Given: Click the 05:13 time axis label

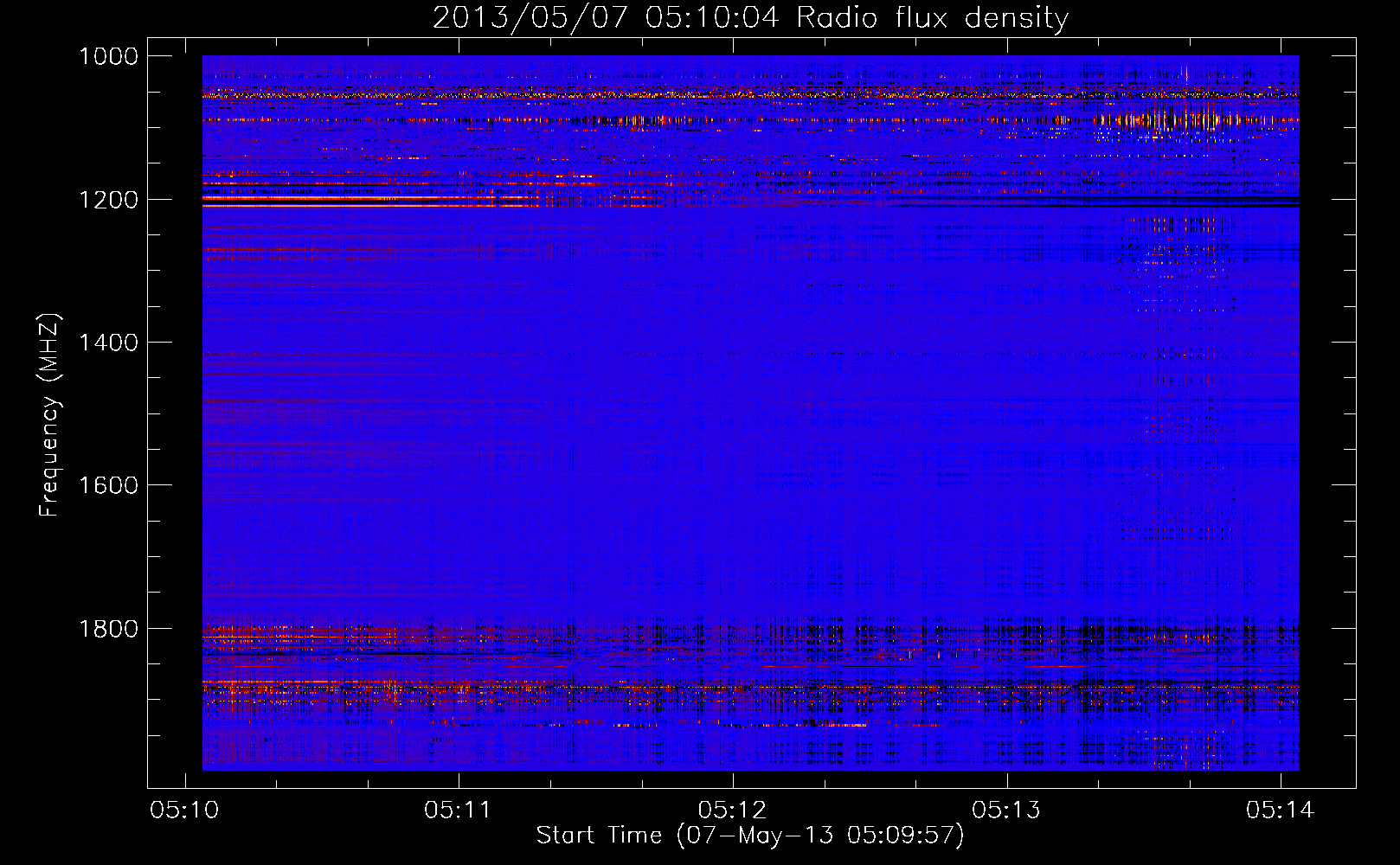Looking at the screenshot, I should pos(1006,811).
